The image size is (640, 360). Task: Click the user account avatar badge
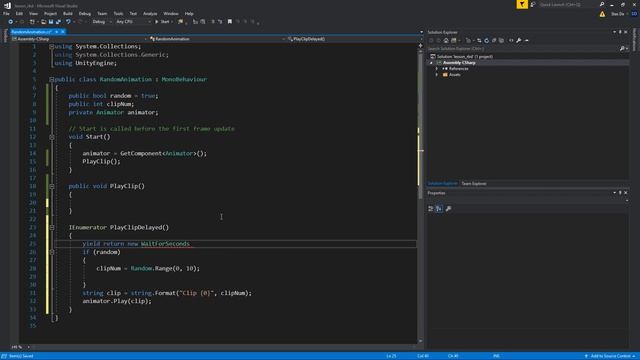(634, 14)
